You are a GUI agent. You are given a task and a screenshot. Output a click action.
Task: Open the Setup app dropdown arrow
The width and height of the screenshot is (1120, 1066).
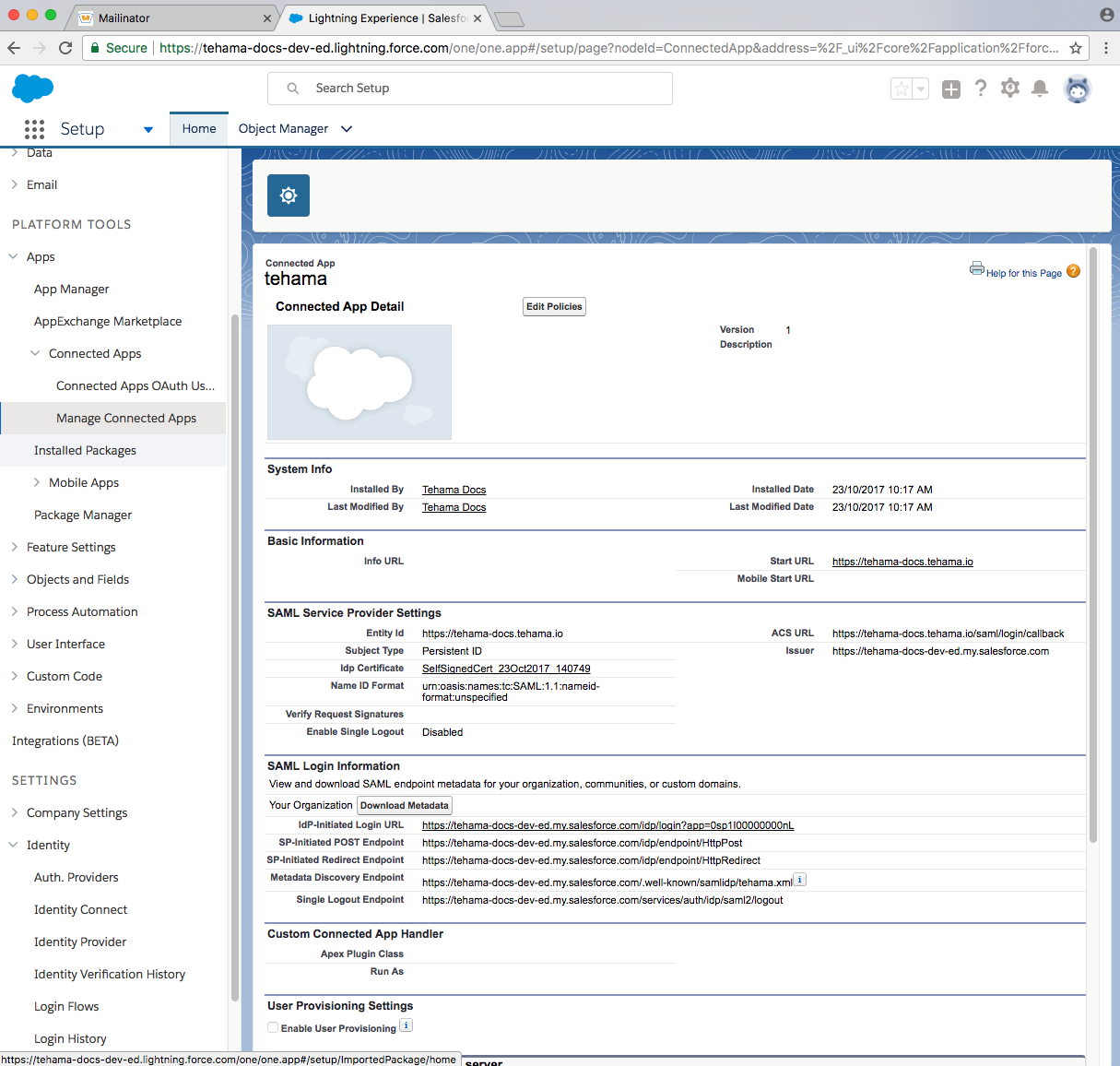click(x=148, y=130)
